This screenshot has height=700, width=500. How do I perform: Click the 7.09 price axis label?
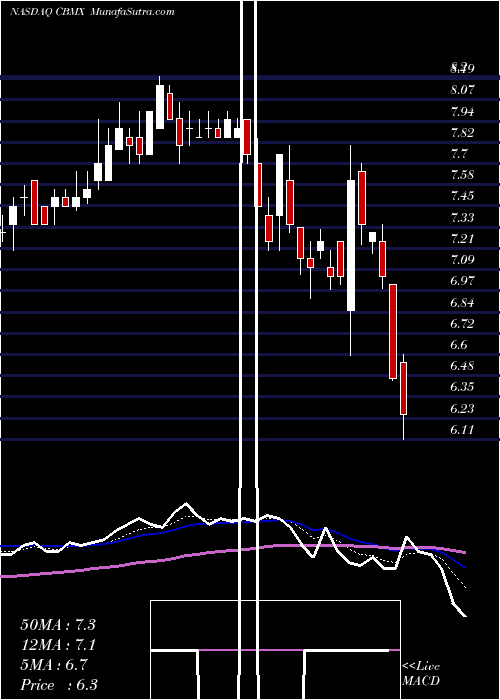462,260
